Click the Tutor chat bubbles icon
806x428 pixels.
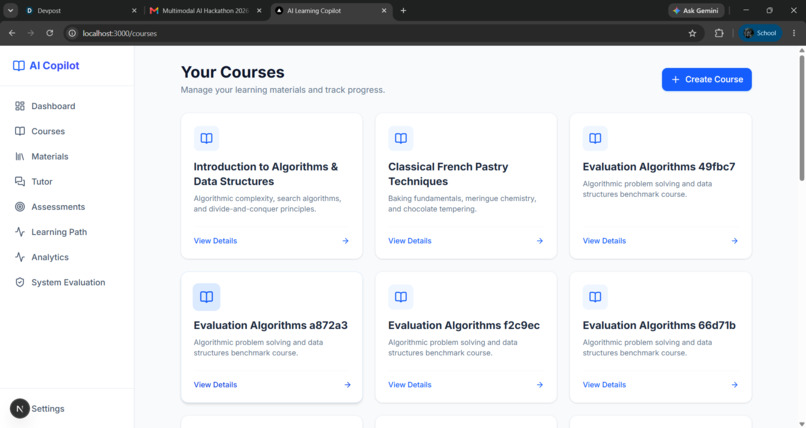click(x=20, y=181)
